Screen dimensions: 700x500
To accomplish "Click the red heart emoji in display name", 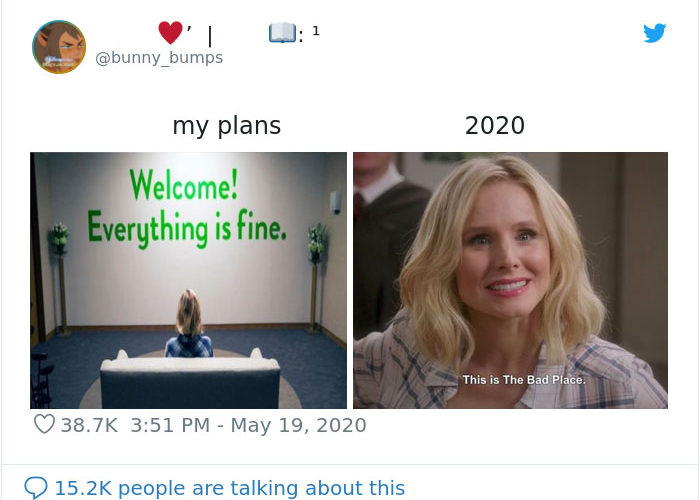I will pyautogui.click(x=170, y=33).
